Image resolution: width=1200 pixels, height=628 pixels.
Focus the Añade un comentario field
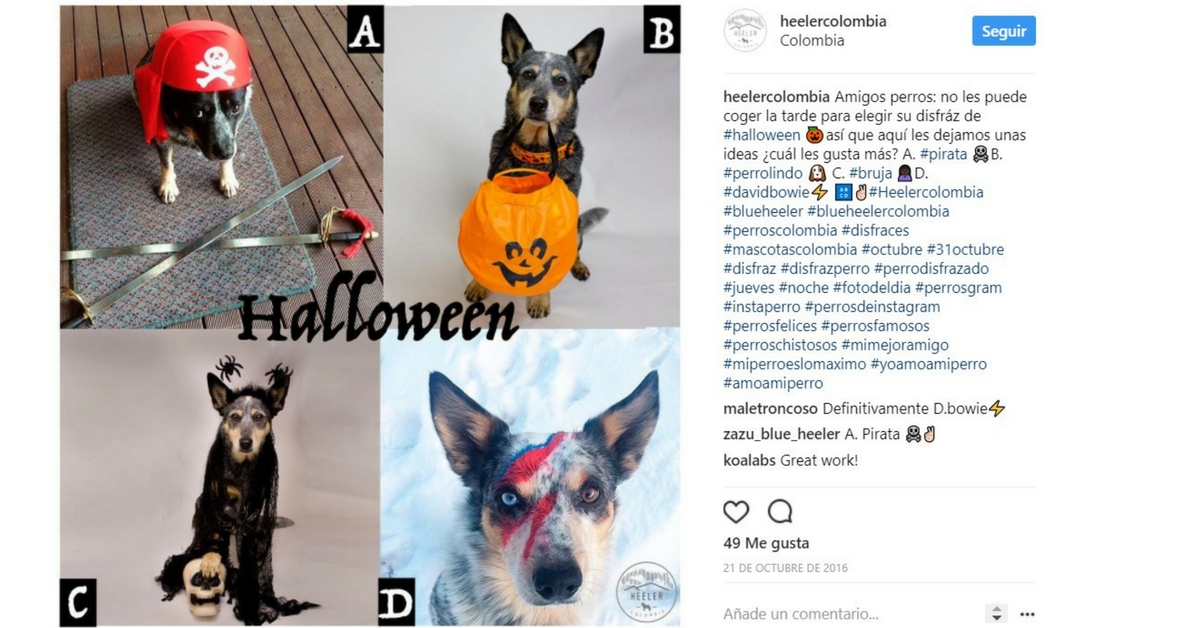click(850, 614)
